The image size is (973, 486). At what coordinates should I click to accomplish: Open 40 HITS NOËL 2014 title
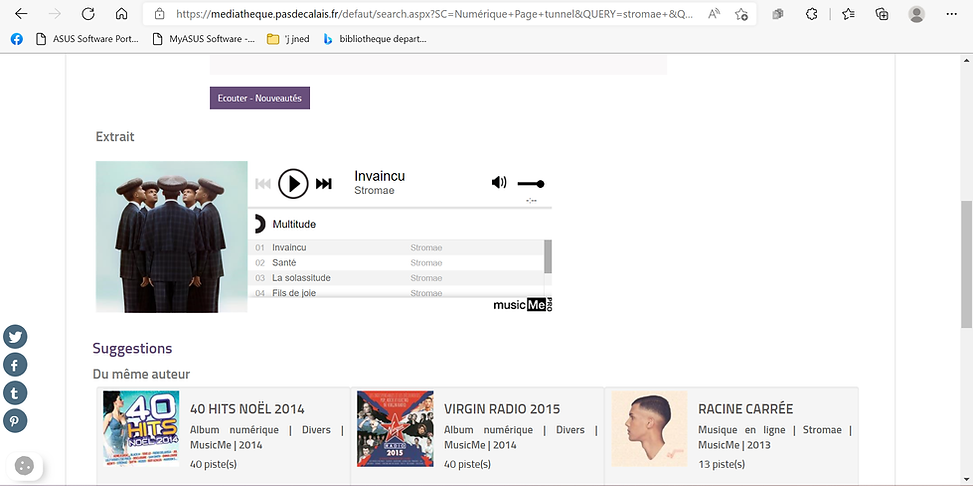click(247, 409)
